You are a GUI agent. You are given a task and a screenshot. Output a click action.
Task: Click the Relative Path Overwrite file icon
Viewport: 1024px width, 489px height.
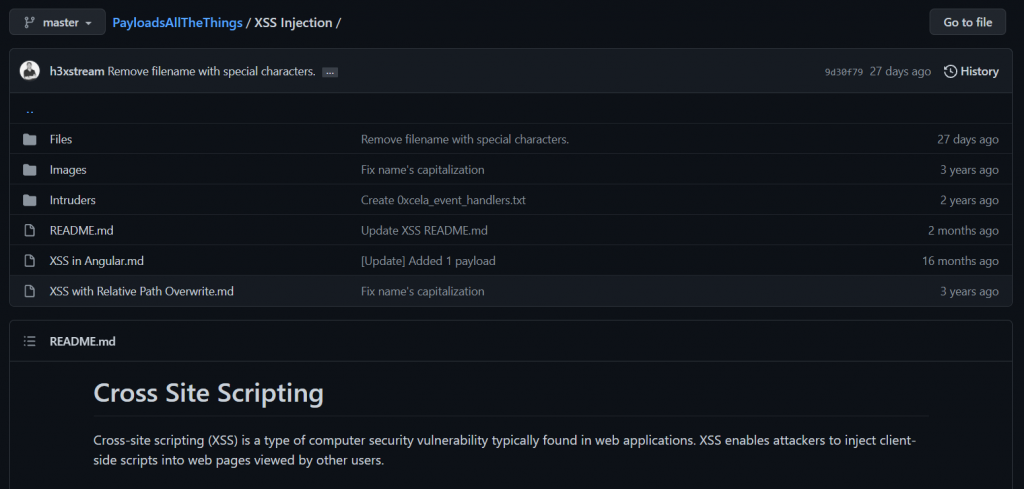(x=29, y=291)
